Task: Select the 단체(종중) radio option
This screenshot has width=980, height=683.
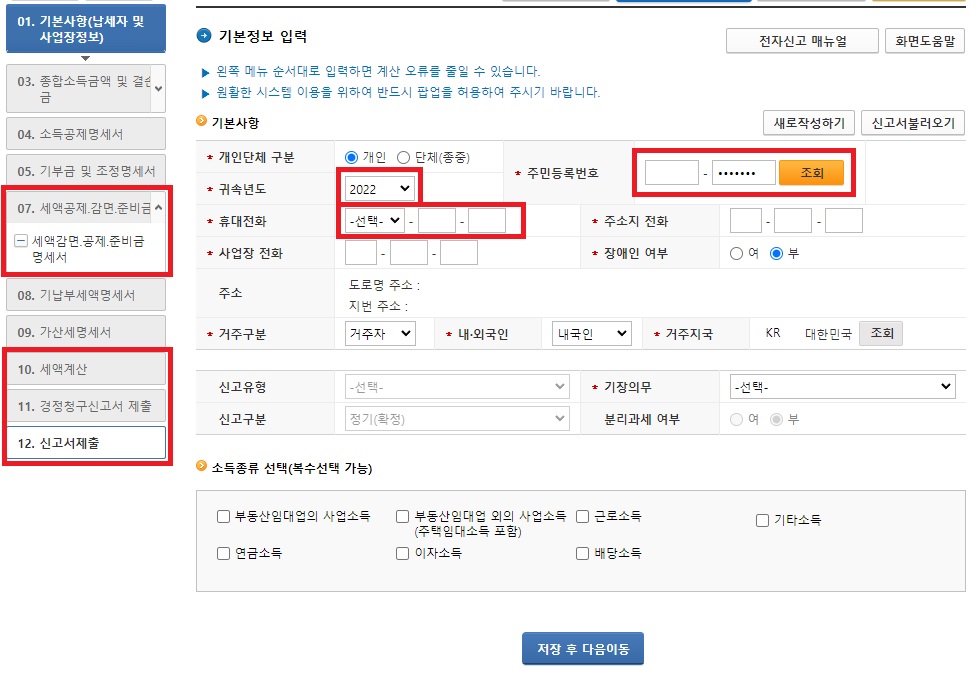Action: tap(403, 157)
